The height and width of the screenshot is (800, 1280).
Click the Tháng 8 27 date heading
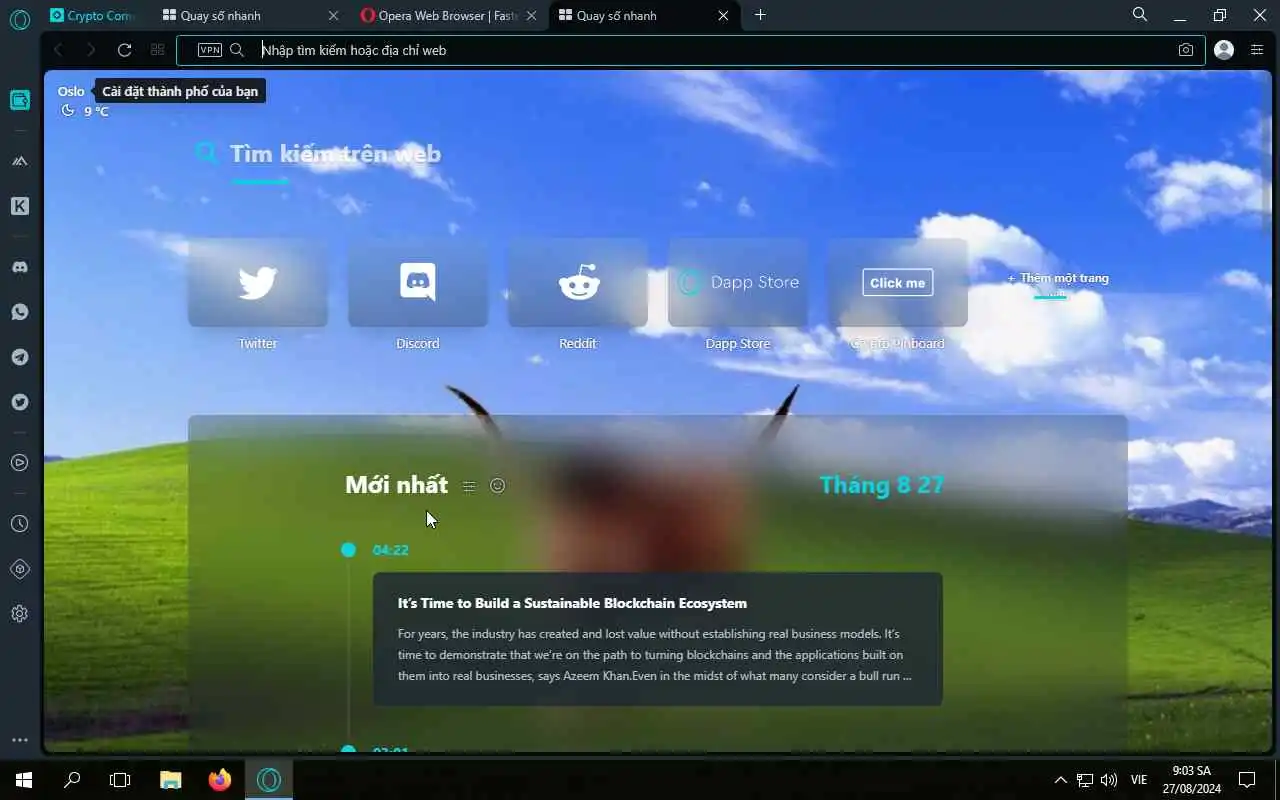[882, 485]
